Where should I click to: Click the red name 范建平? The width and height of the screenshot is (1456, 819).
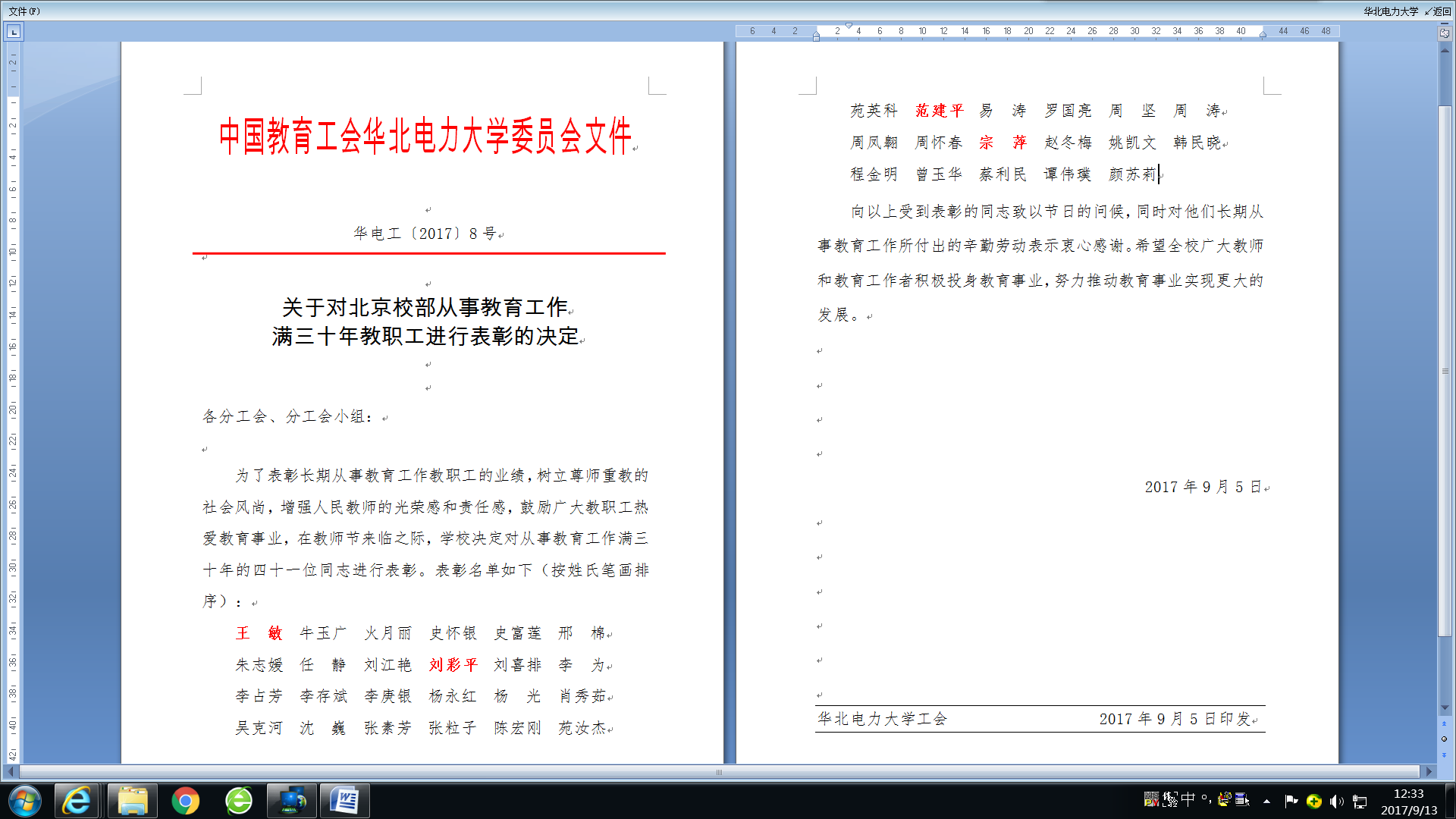click(x=939, y=111)
